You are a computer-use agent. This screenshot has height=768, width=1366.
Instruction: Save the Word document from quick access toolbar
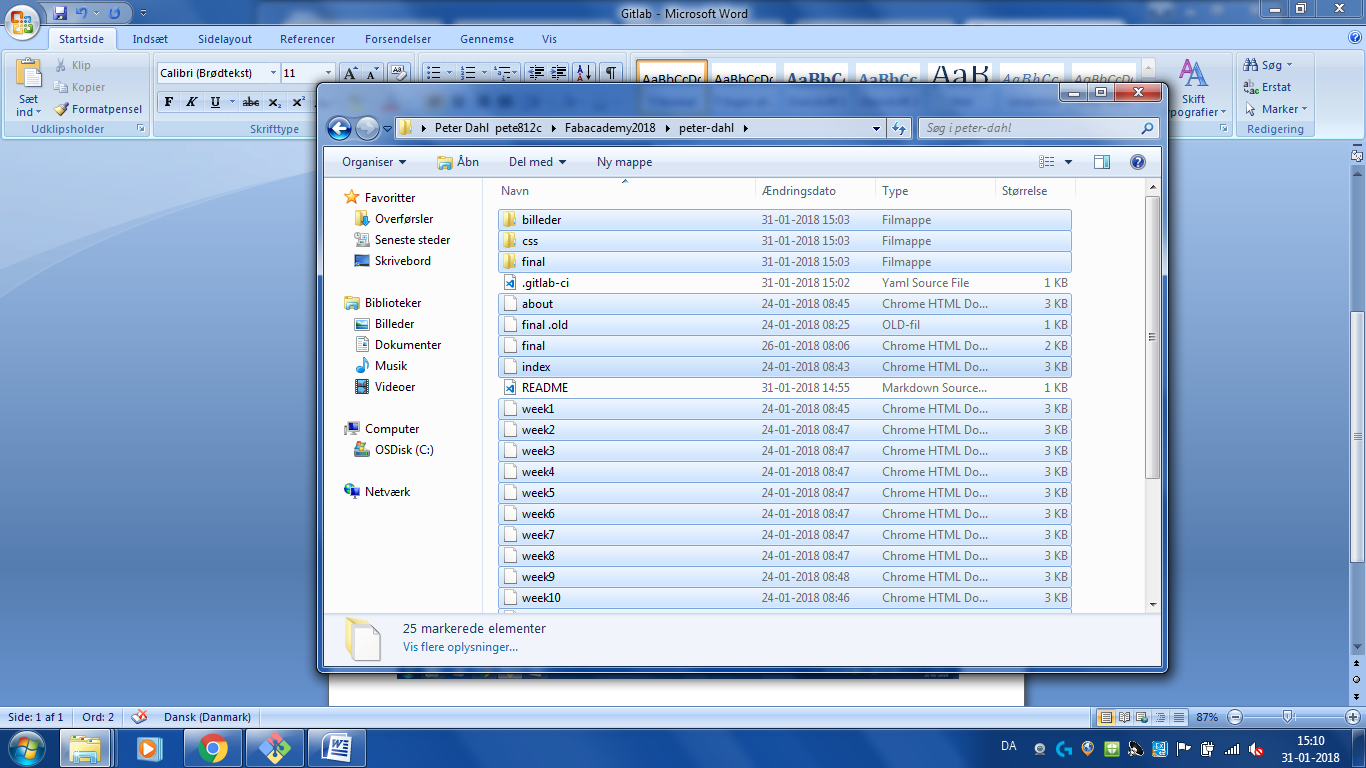click(x=61, y=13)
